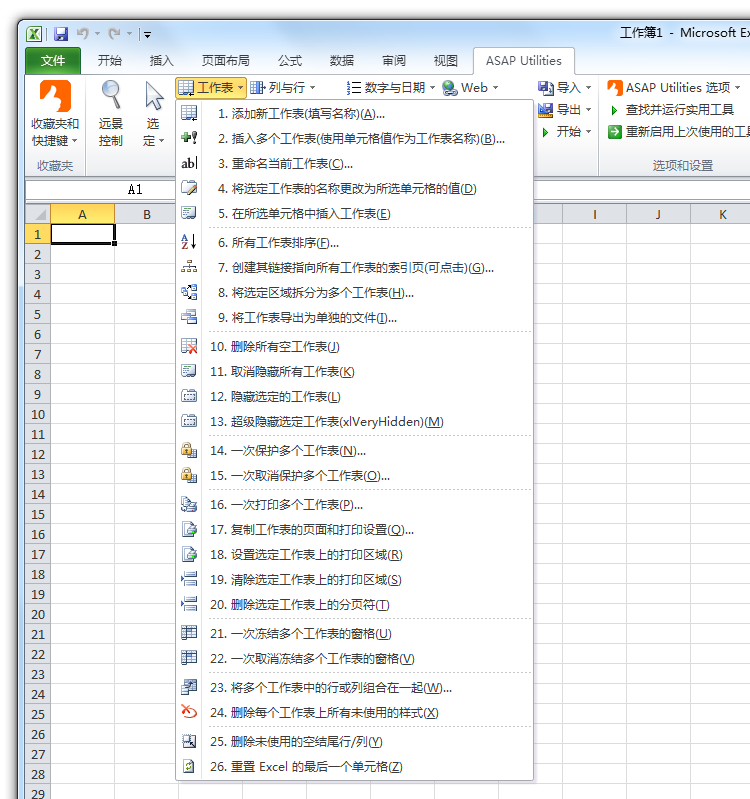The image size is (750, 799).
Task: Click the rename sheet 'ab' icon
Action: coord(189,163)
